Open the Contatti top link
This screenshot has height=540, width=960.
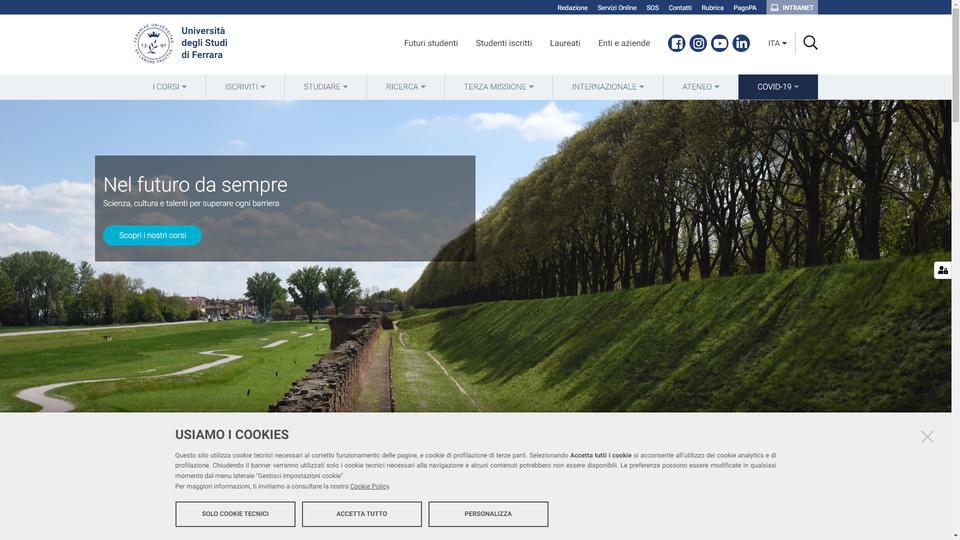pos(680,8)
